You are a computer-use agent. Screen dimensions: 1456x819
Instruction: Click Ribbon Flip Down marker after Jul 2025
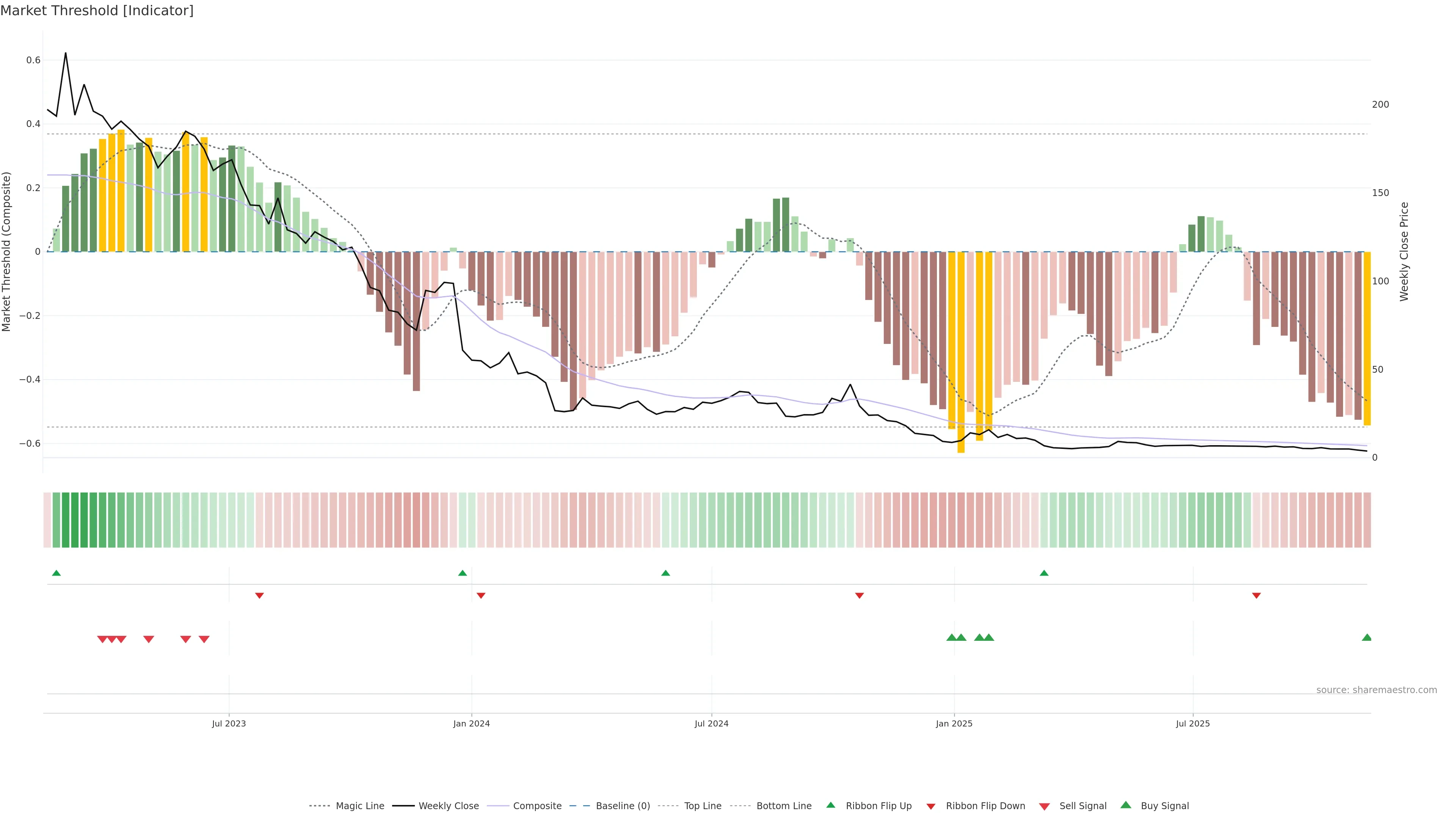click(x=1257, y=596)
